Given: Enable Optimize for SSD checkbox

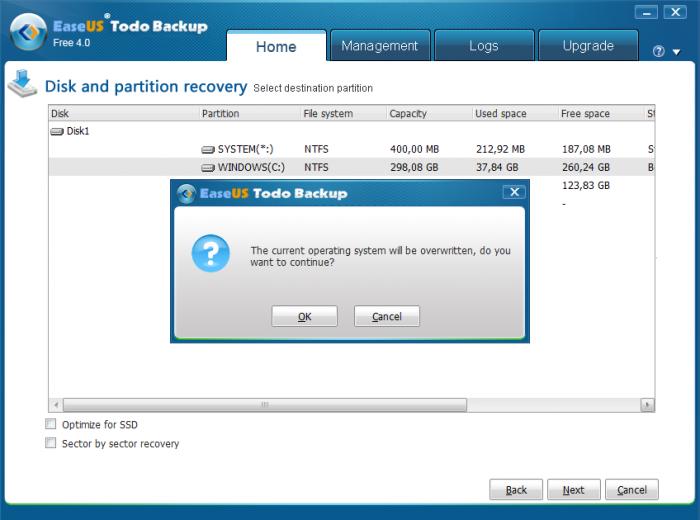Looking at the screenshot, I should coord(51,424).
